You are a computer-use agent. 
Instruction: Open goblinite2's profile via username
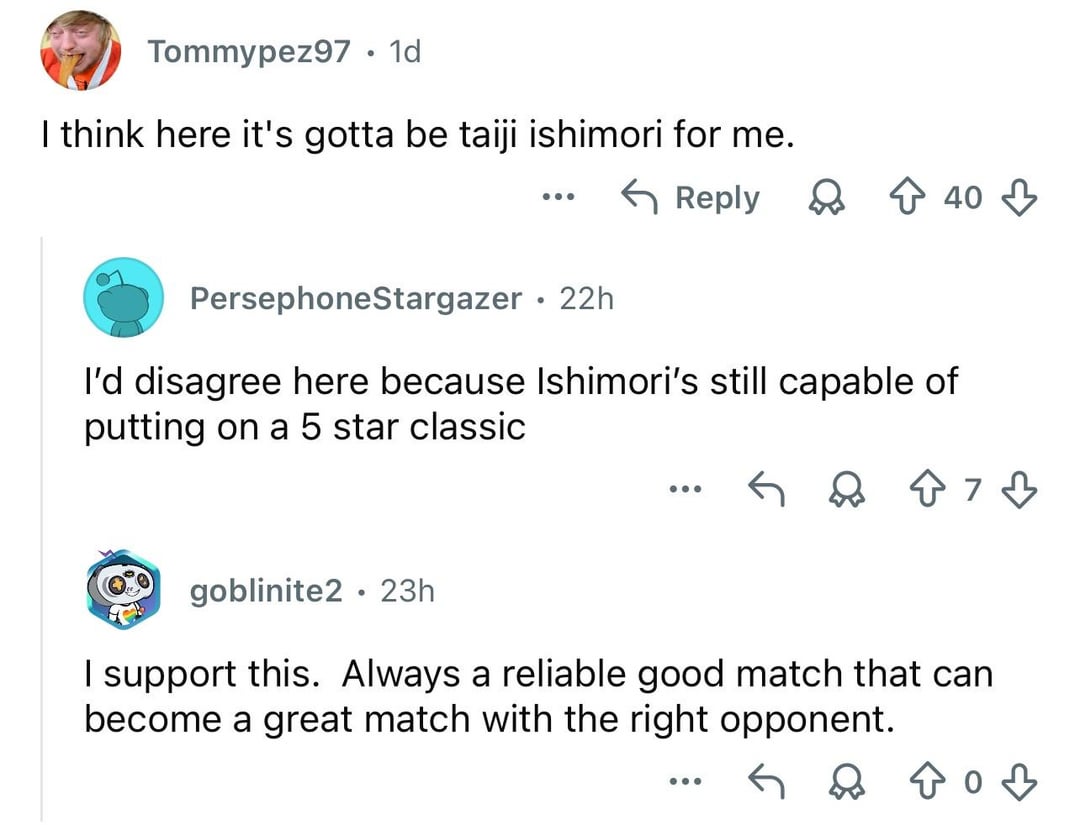point(265,591)
